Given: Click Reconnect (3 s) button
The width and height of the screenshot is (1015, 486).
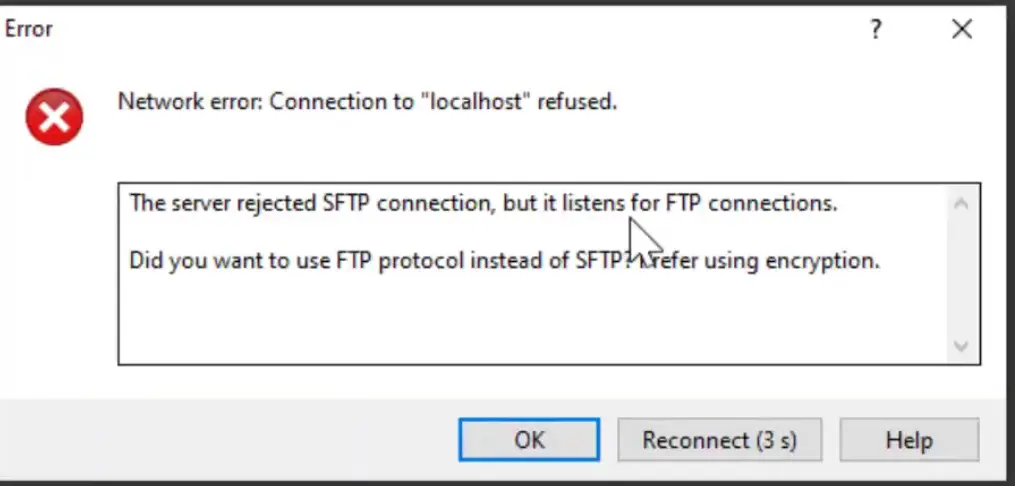Looking at the screenshot, I should [719, 440].
